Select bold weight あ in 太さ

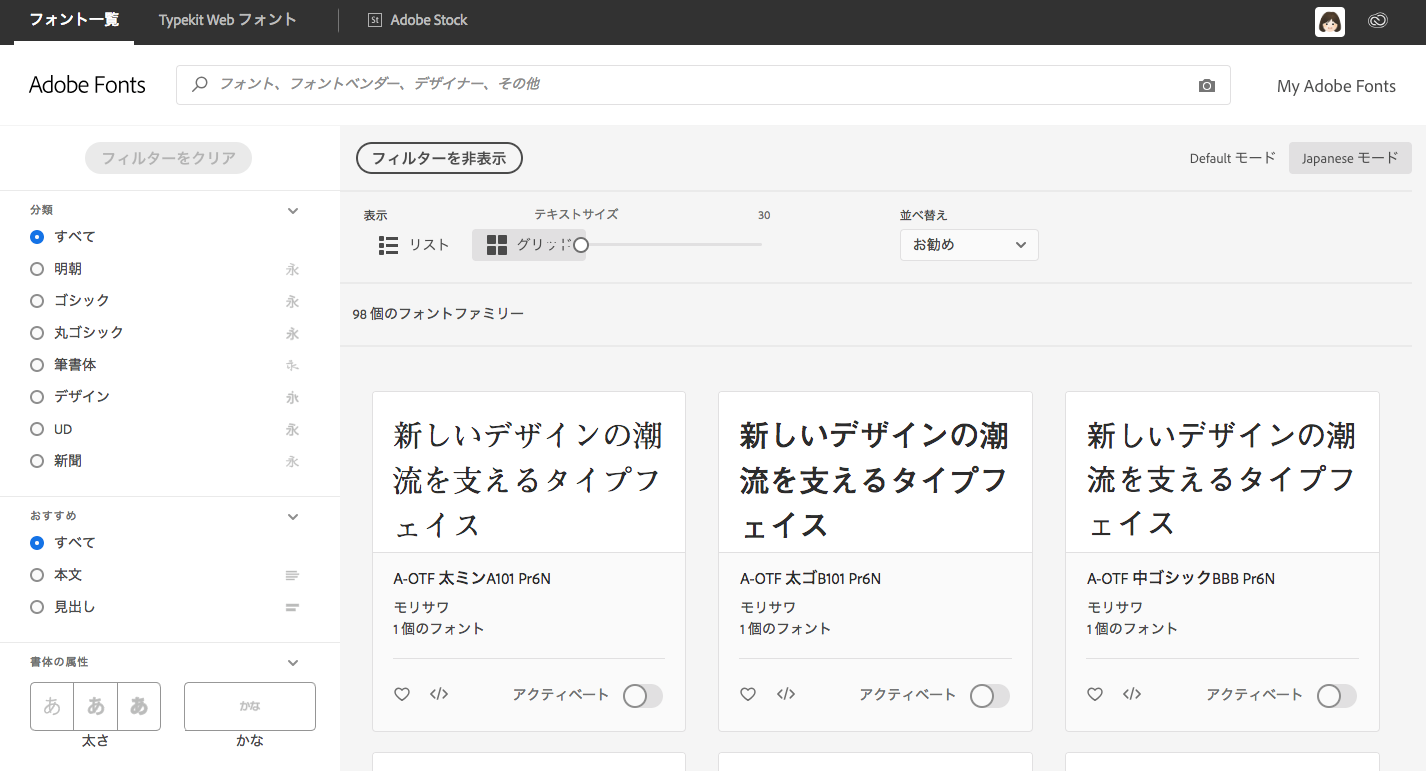tap(139, 706)
